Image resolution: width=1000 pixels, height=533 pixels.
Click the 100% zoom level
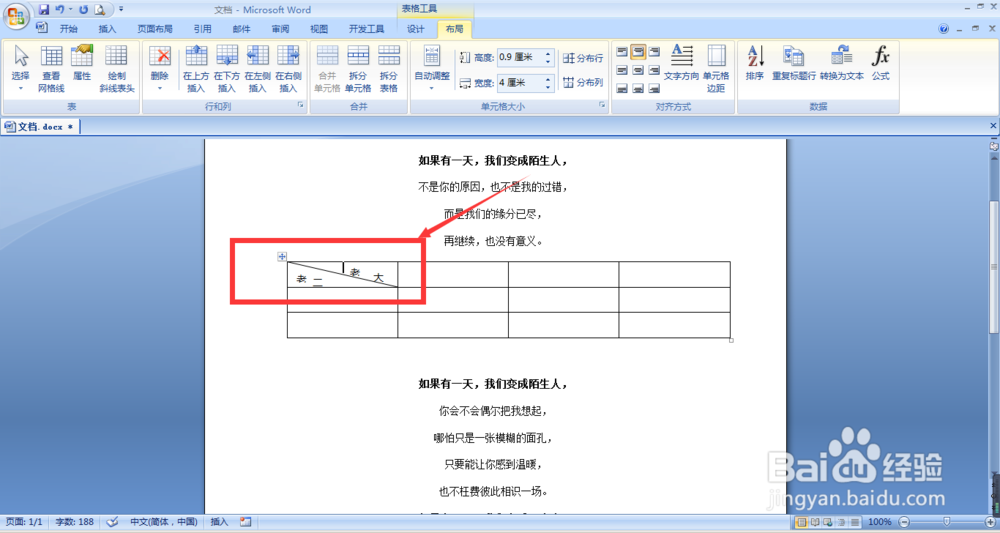coord(880,522)
